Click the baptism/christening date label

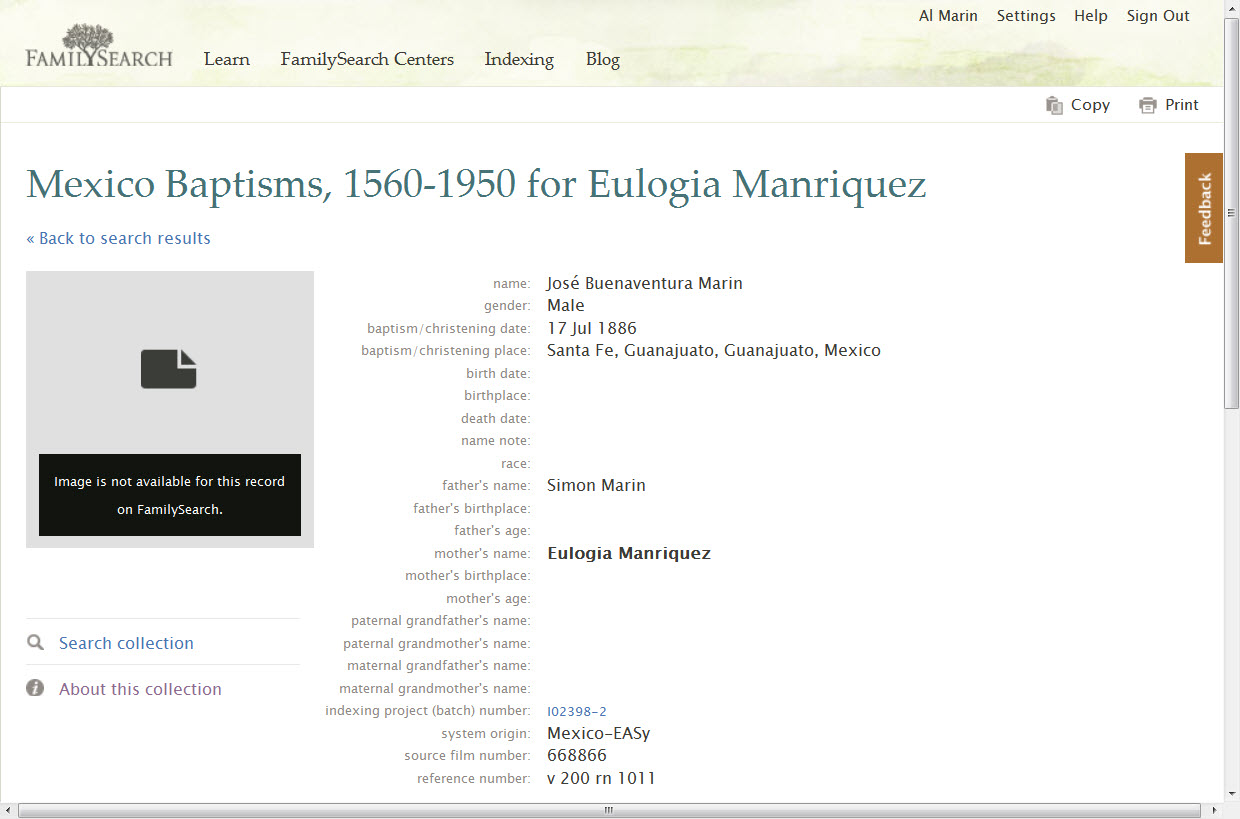click(x=449, y=329)
